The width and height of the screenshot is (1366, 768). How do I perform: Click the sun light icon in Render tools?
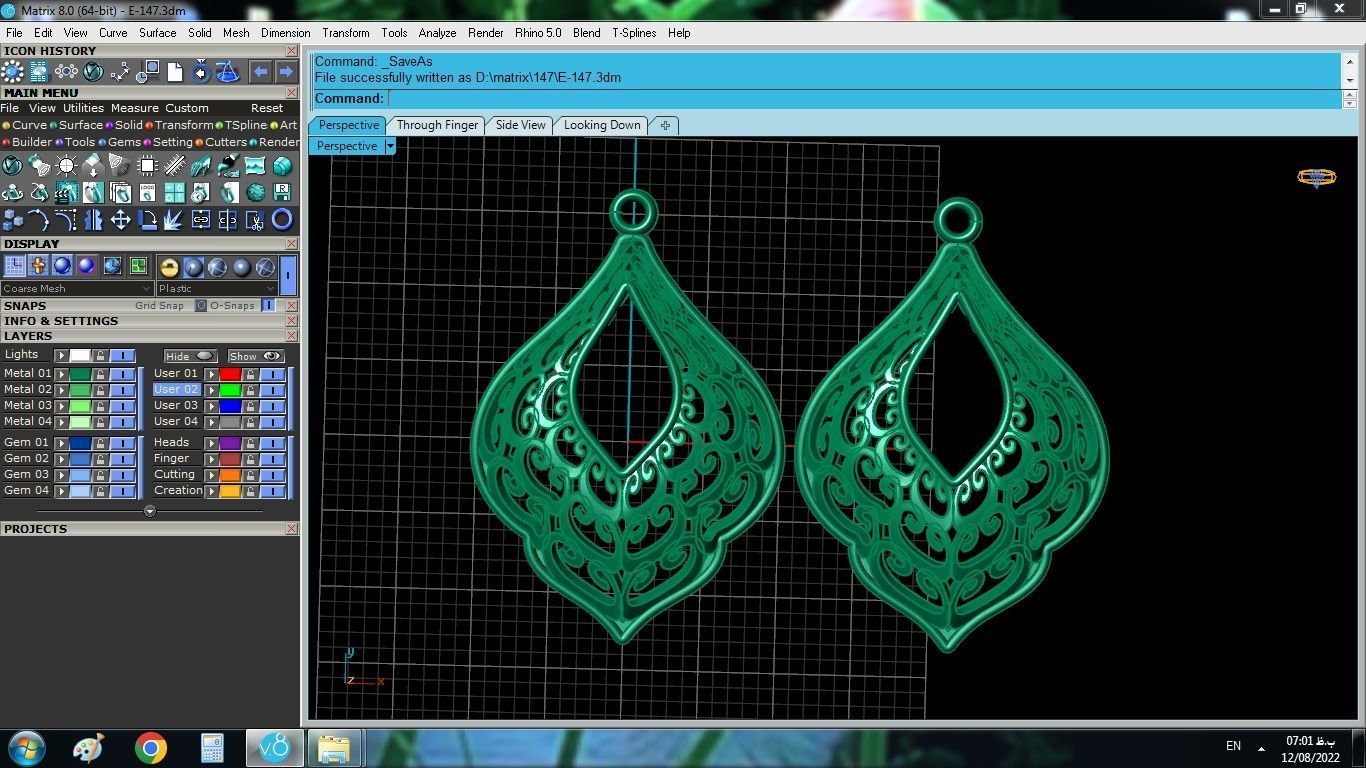(x=66, y=166)
